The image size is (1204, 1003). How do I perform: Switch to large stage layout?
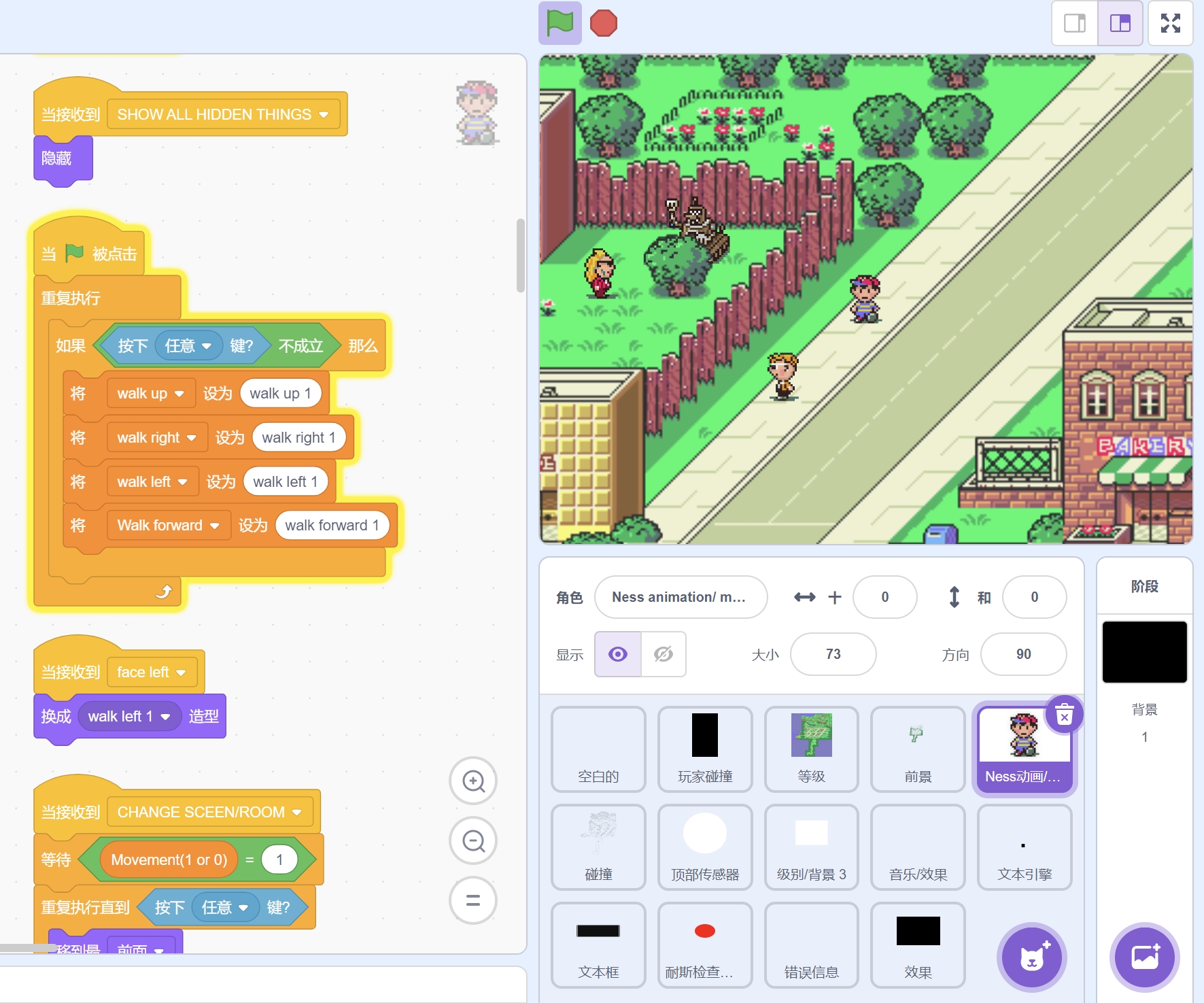click(1120, 23)
